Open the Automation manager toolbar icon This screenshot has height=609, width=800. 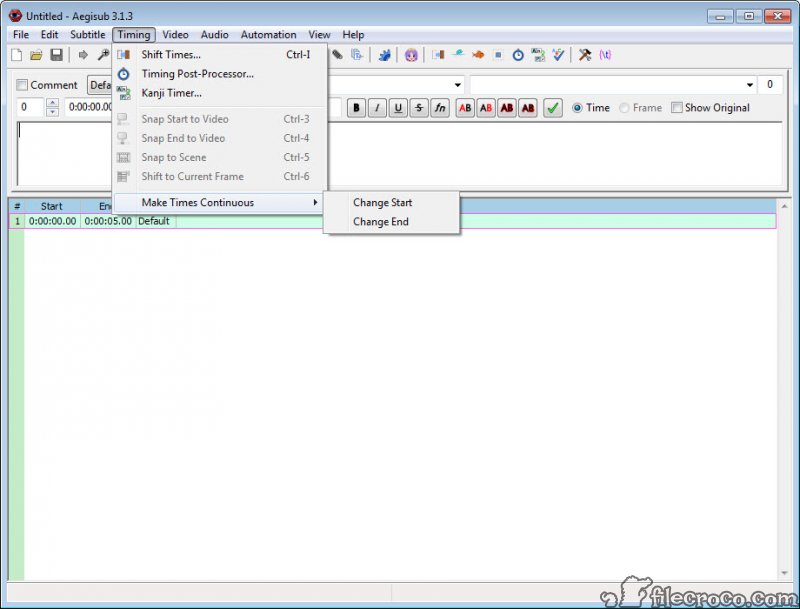point(384,55)
